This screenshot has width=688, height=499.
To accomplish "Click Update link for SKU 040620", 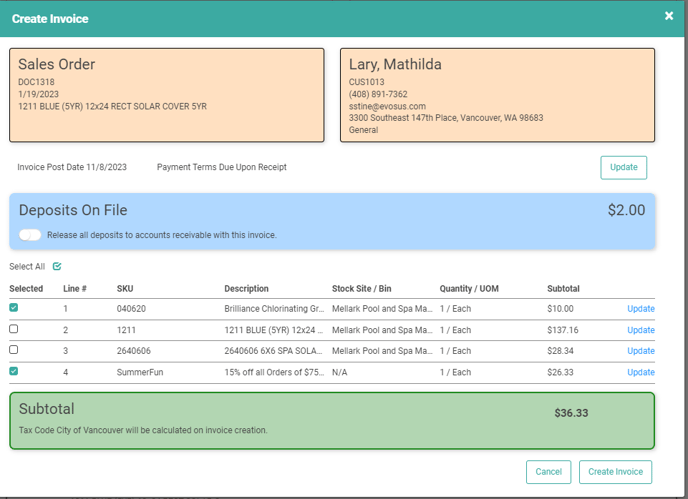I will coord(640,309).
